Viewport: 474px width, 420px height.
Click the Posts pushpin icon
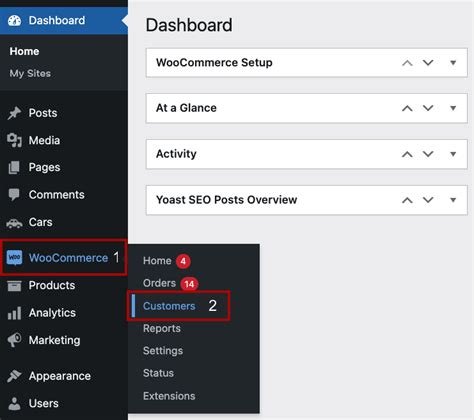pos(14,113)
